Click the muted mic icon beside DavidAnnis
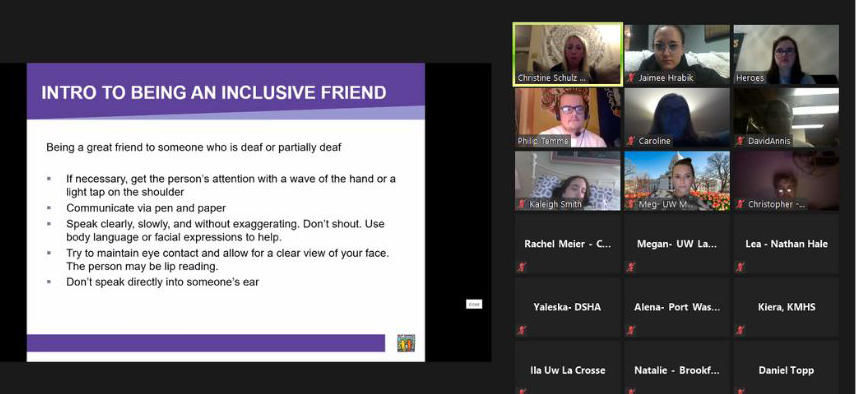Viewport: 856px width, 394px height. tap(740, 141)
